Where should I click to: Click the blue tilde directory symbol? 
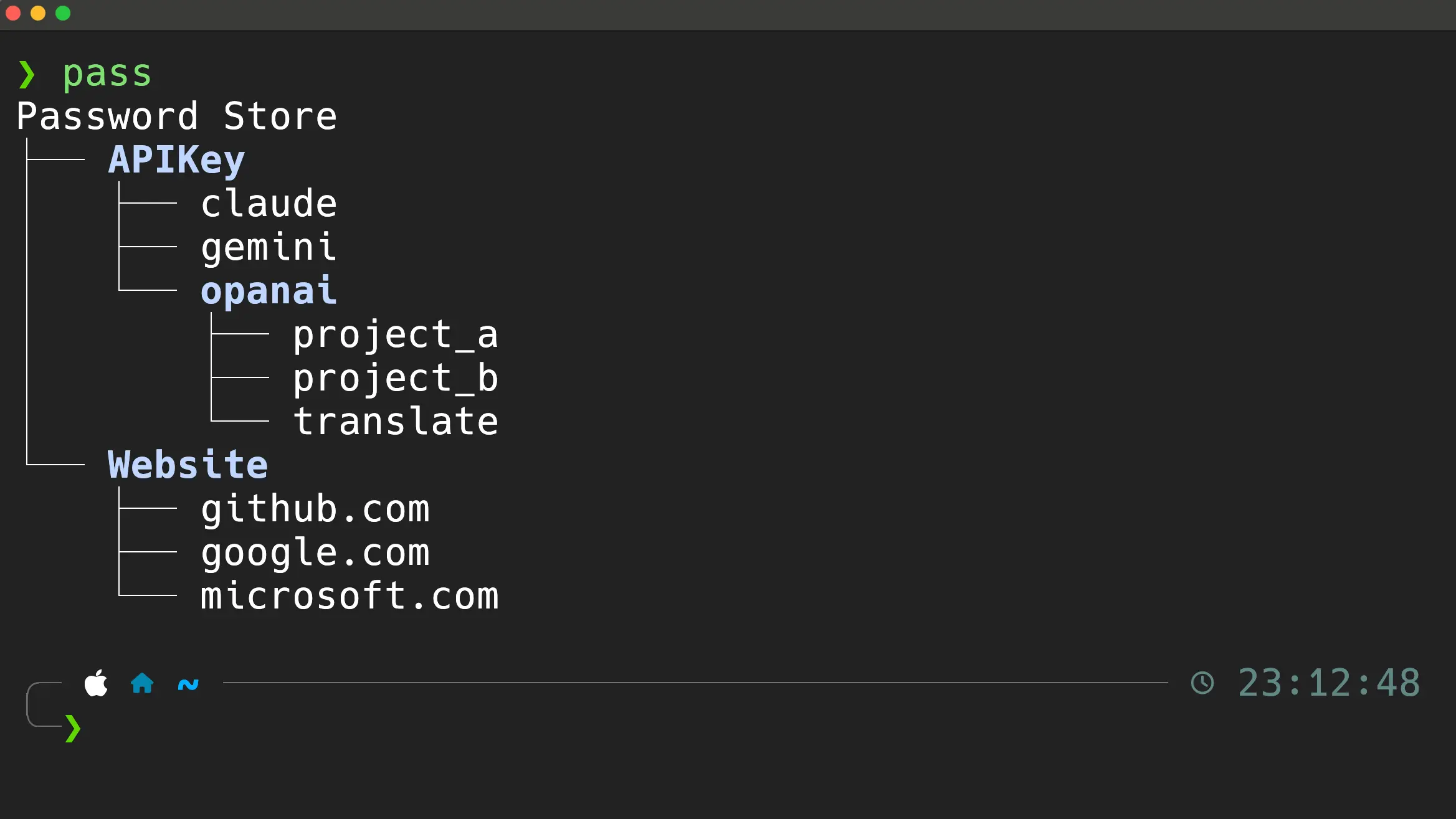click(x=188, y=684)
